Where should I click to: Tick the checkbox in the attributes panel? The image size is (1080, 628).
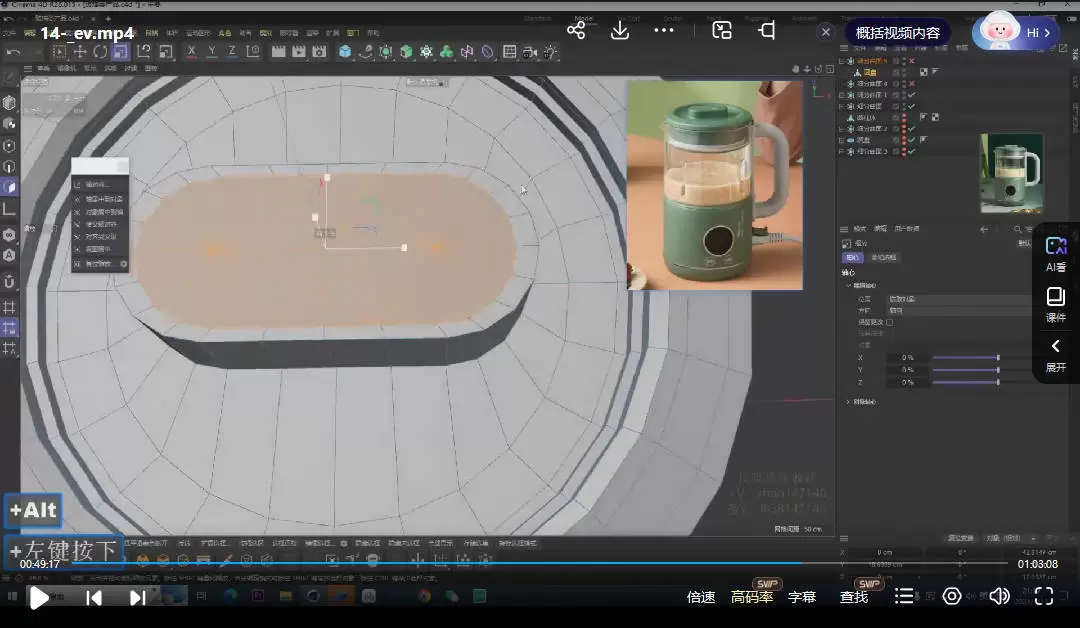coord(889,322)
